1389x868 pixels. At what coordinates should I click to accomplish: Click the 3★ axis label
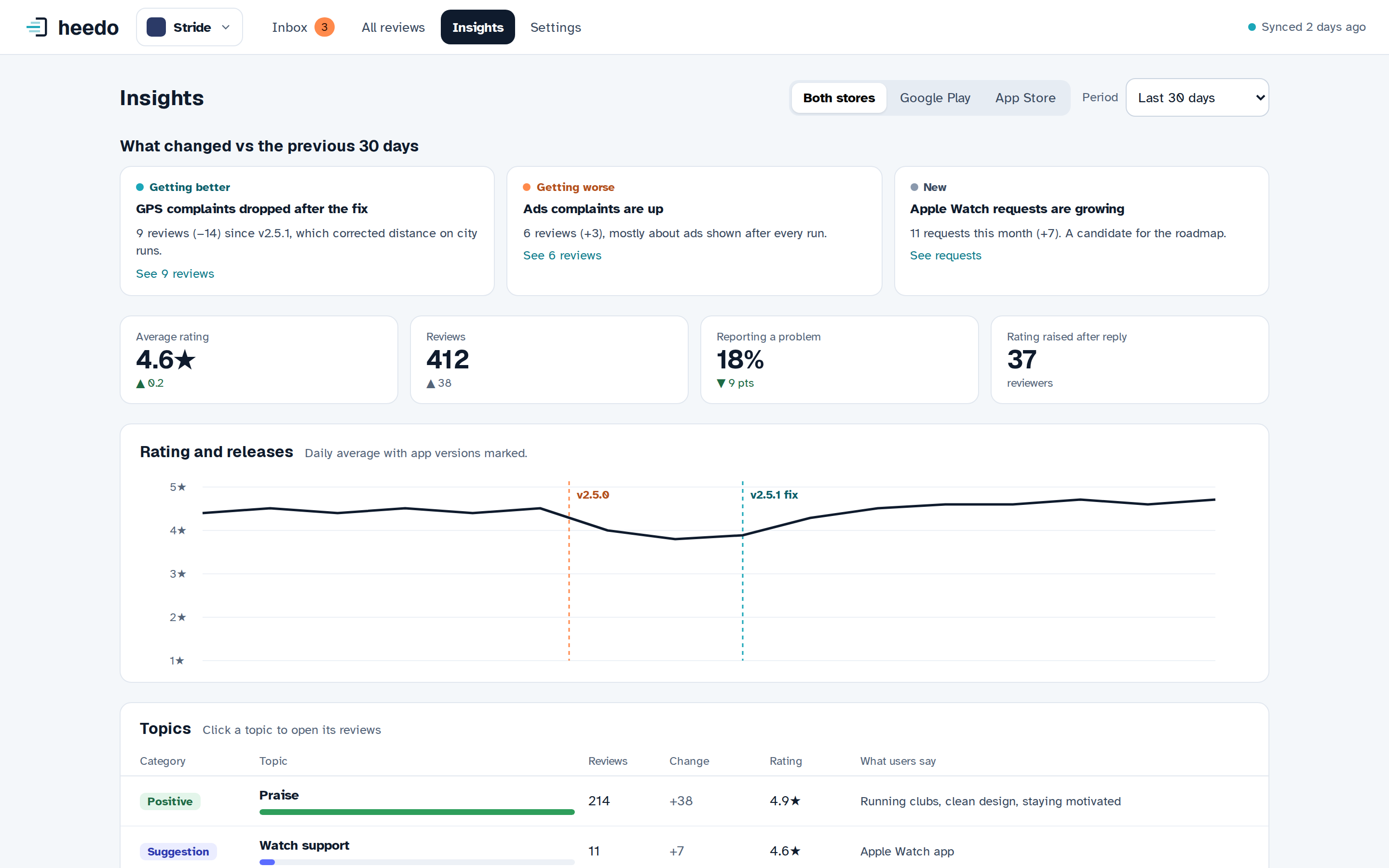click(x=178, y=574)
